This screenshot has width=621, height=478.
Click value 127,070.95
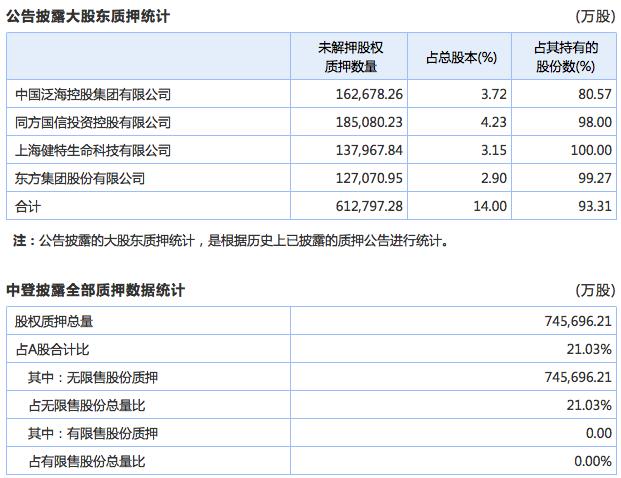[x=369, y=178]
